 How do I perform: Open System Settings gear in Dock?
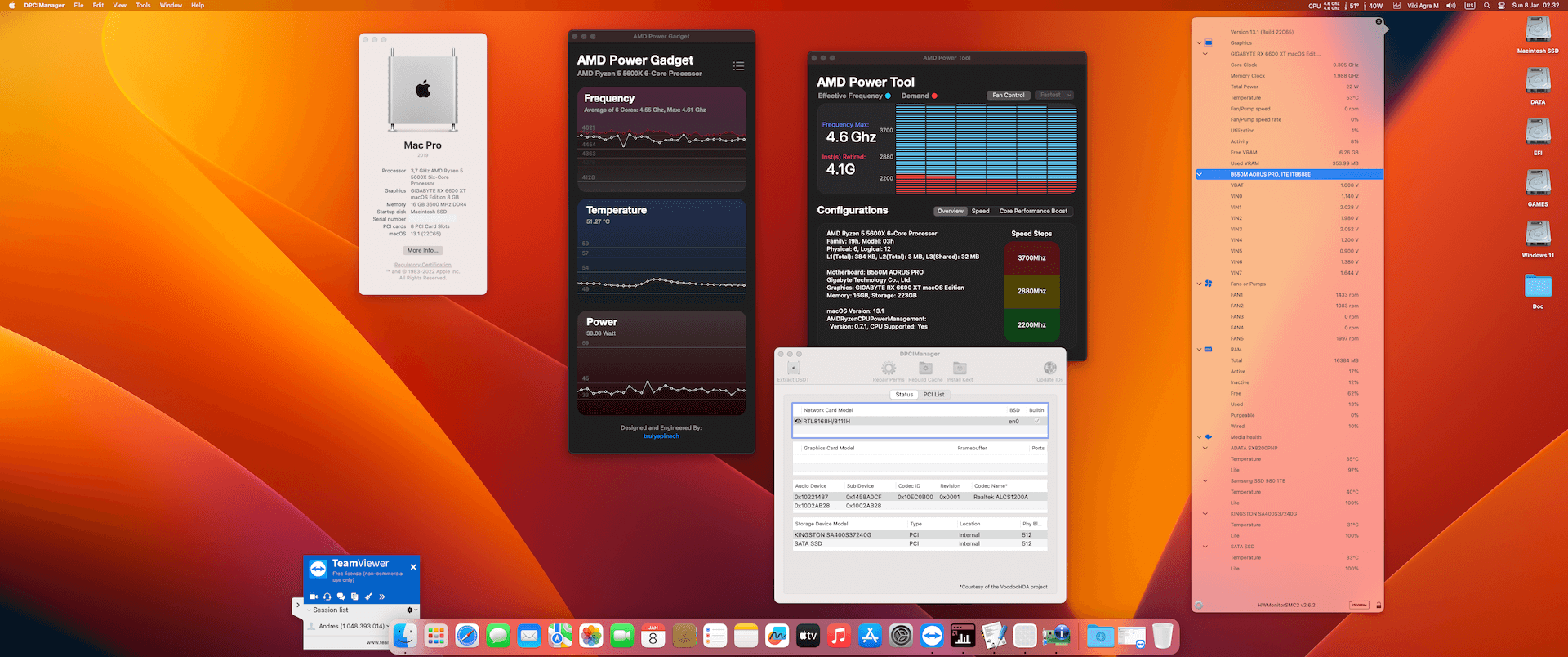tap(901, 636)
